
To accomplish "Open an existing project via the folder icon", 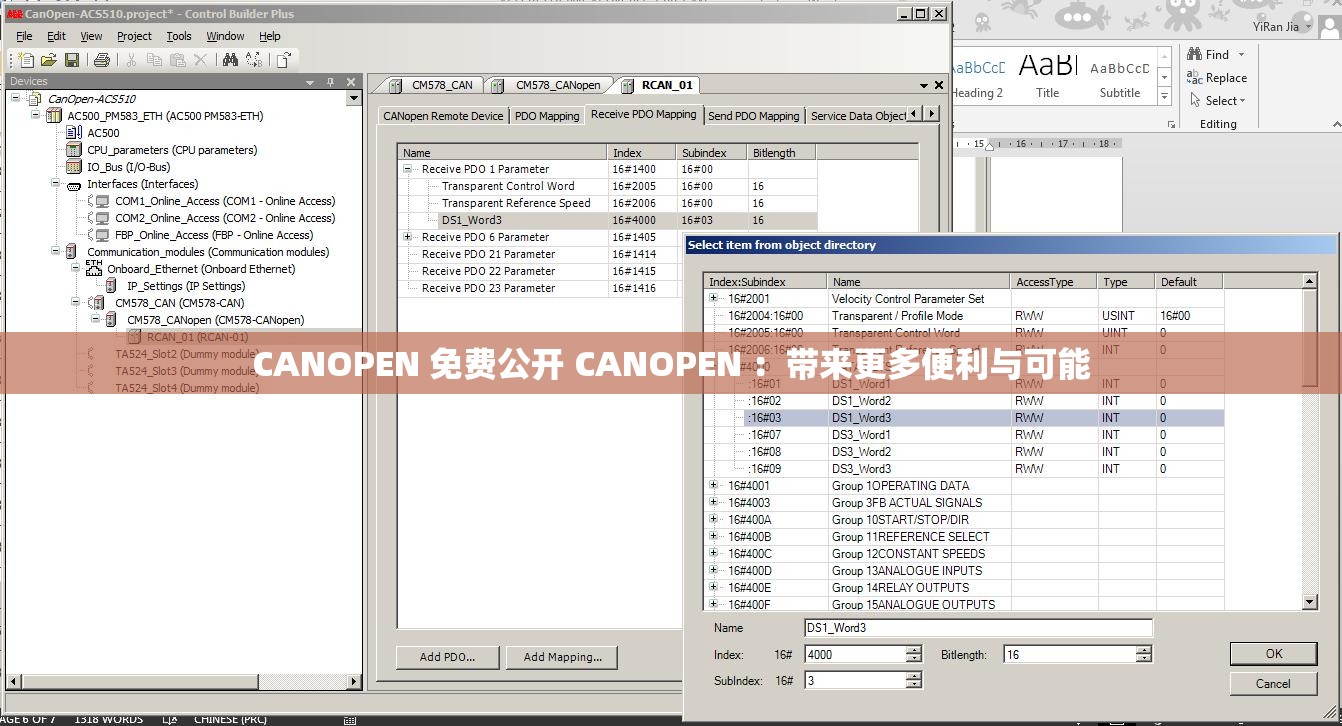I will 48,60.
